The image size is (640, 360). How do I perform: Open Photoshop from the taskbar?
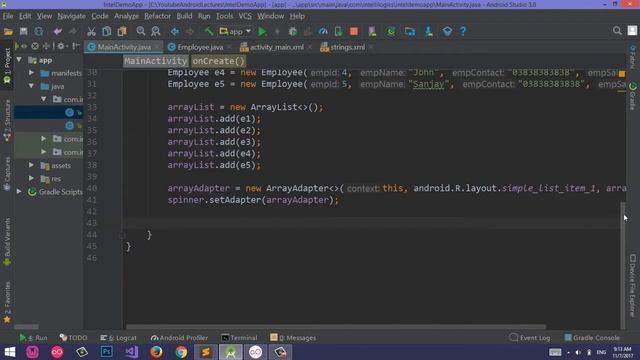click(x=107, y=352)
